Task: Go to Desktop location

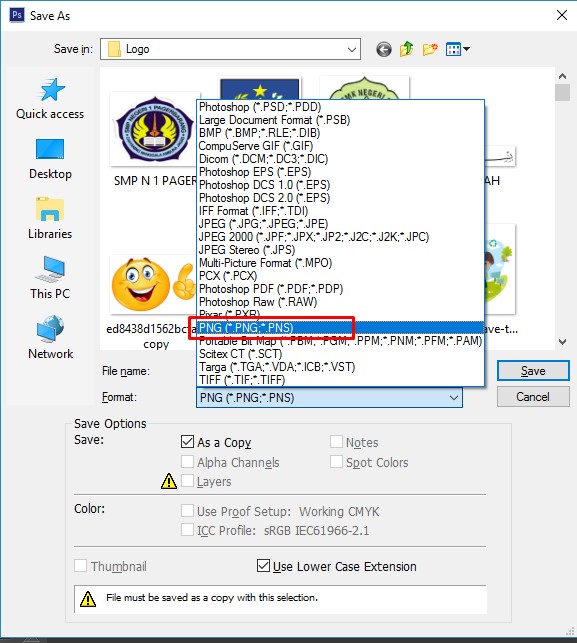Action: coord(50,159)
